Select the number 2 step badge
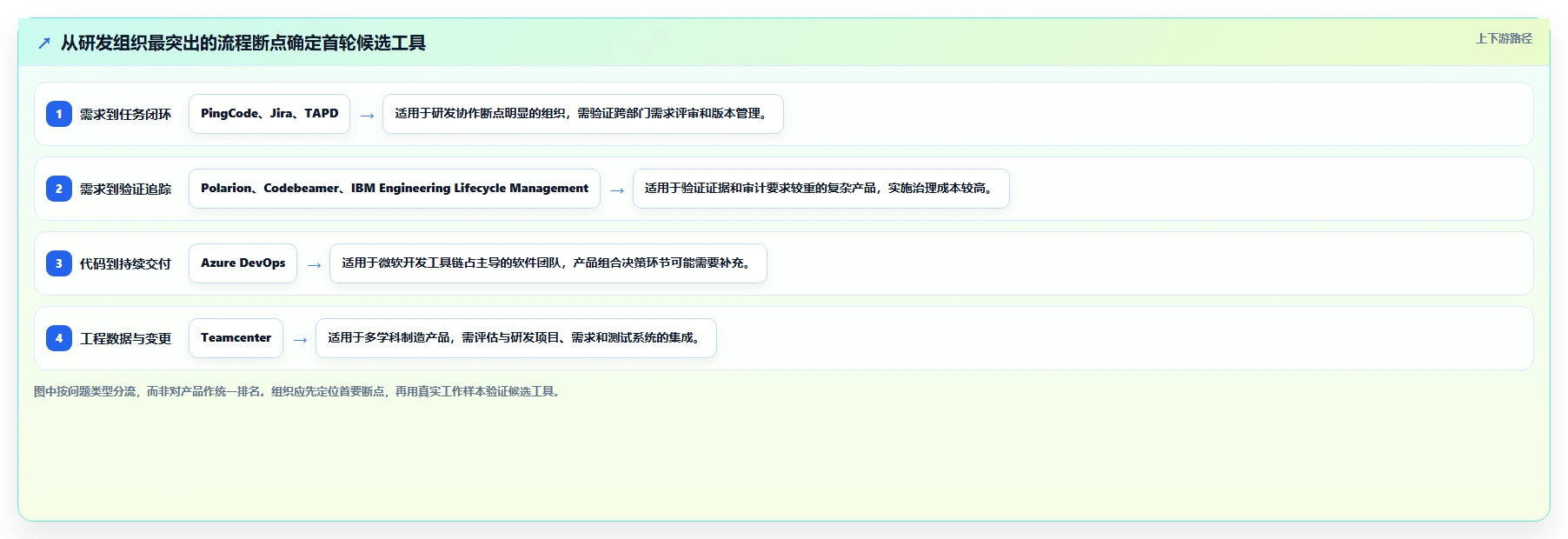Viewport: 1568px width, 539px height. pos(59,189)
